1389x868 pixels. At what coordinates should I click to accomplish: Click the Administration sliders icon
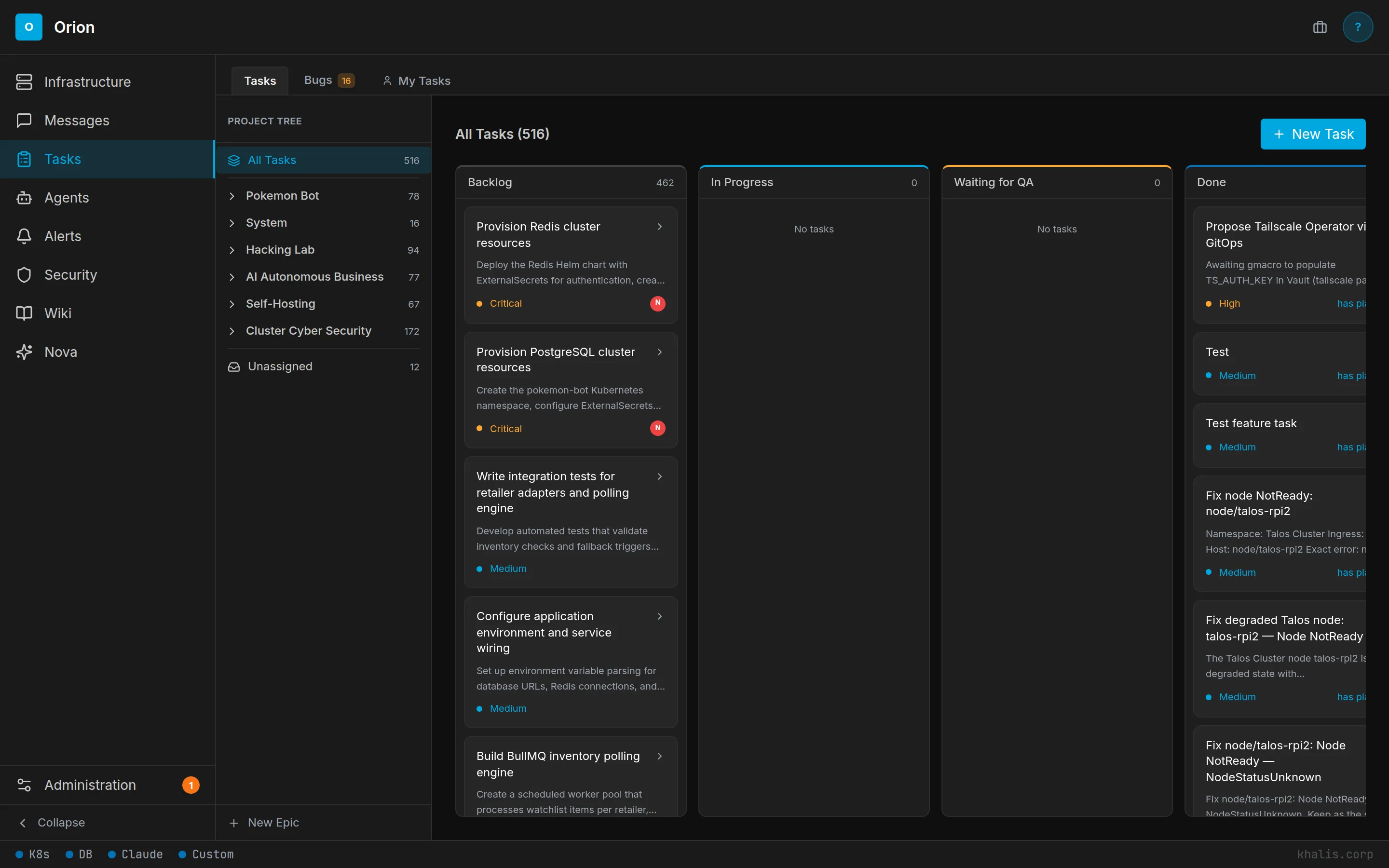coord(24,785)
